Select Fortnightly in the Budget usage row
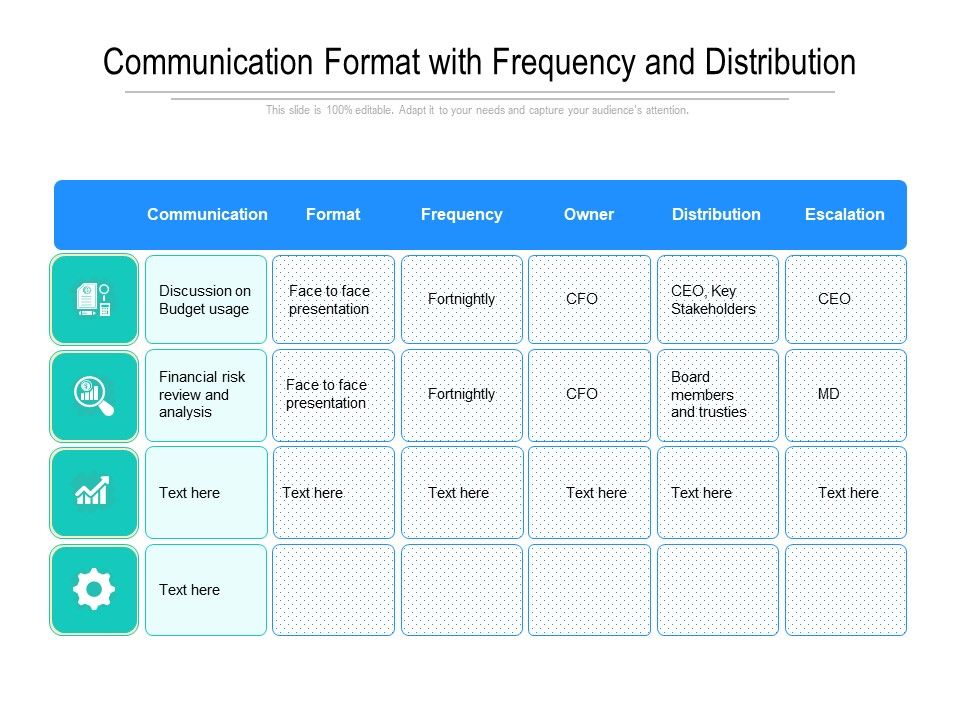 462,299
